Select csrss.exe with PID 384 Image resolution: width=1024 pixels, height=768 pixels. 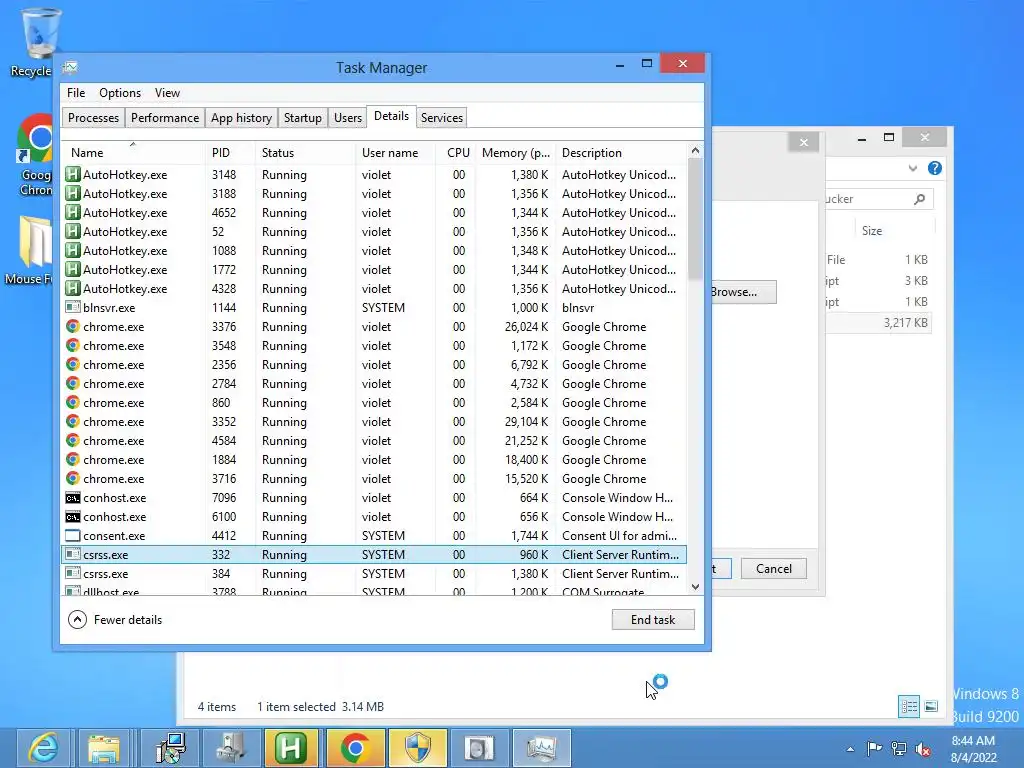[375, 573]
